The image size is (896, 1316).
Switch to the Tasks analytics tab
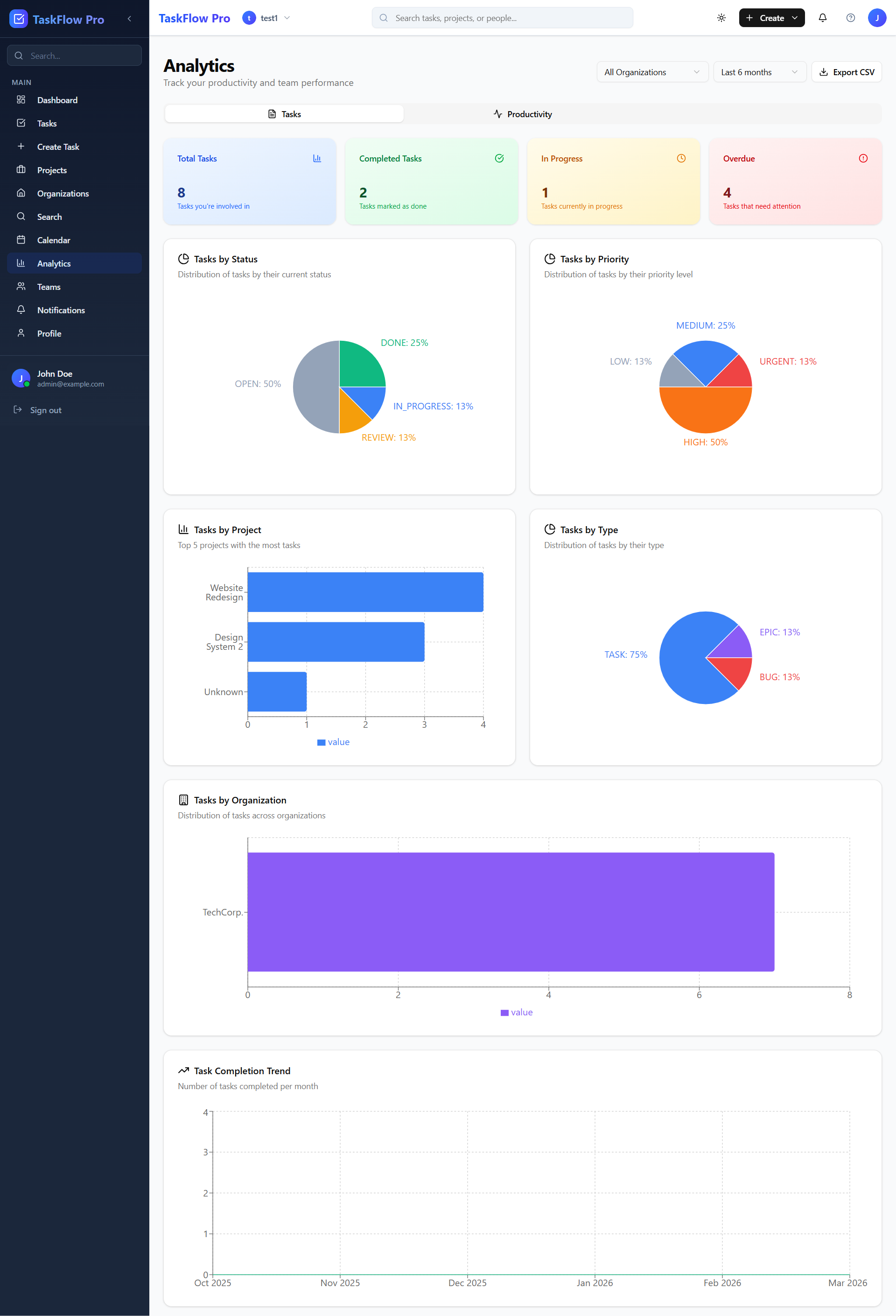(284, 114)
